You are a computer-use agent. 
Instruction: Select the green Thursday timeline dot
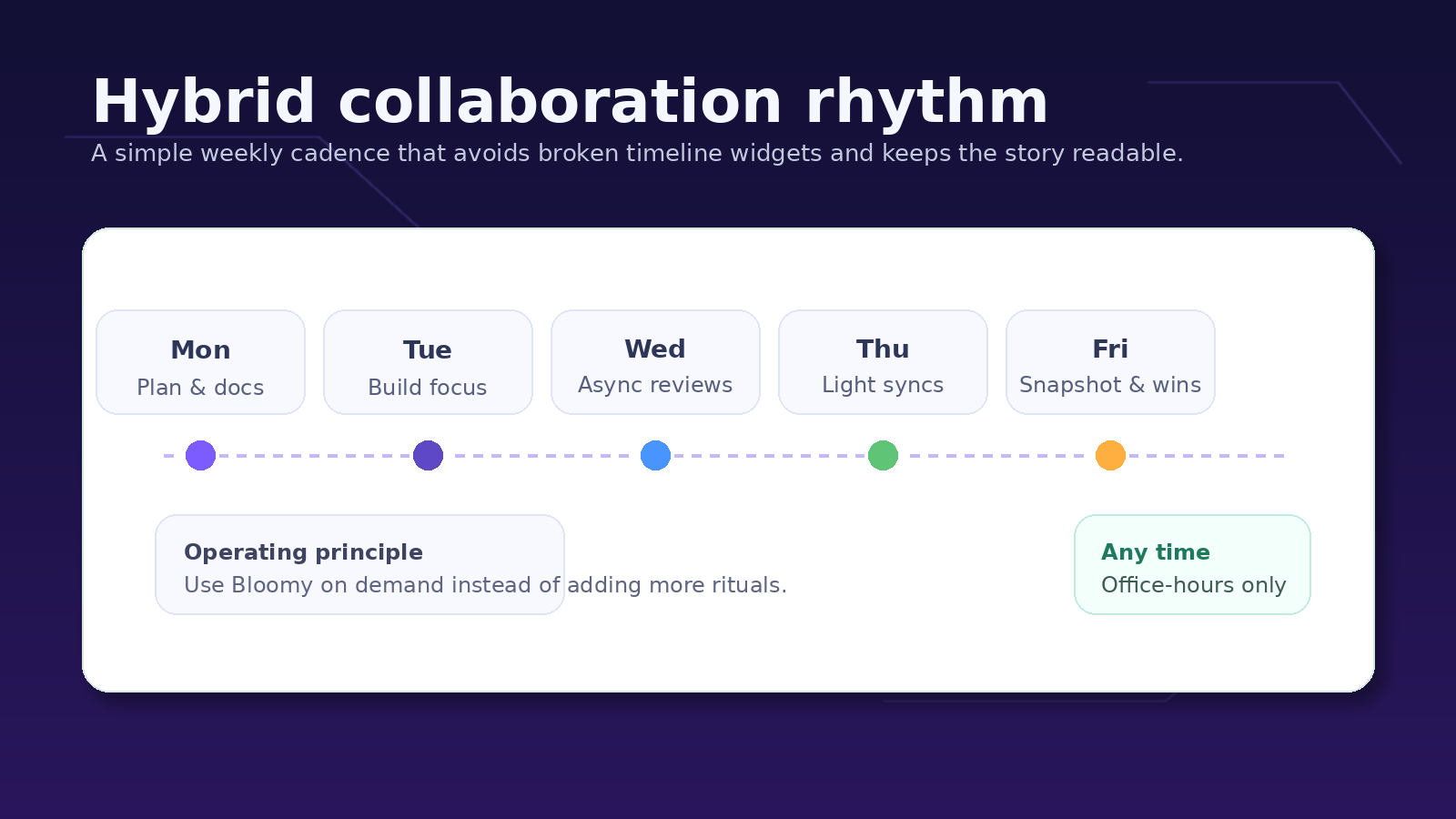(x=883, y=455)
